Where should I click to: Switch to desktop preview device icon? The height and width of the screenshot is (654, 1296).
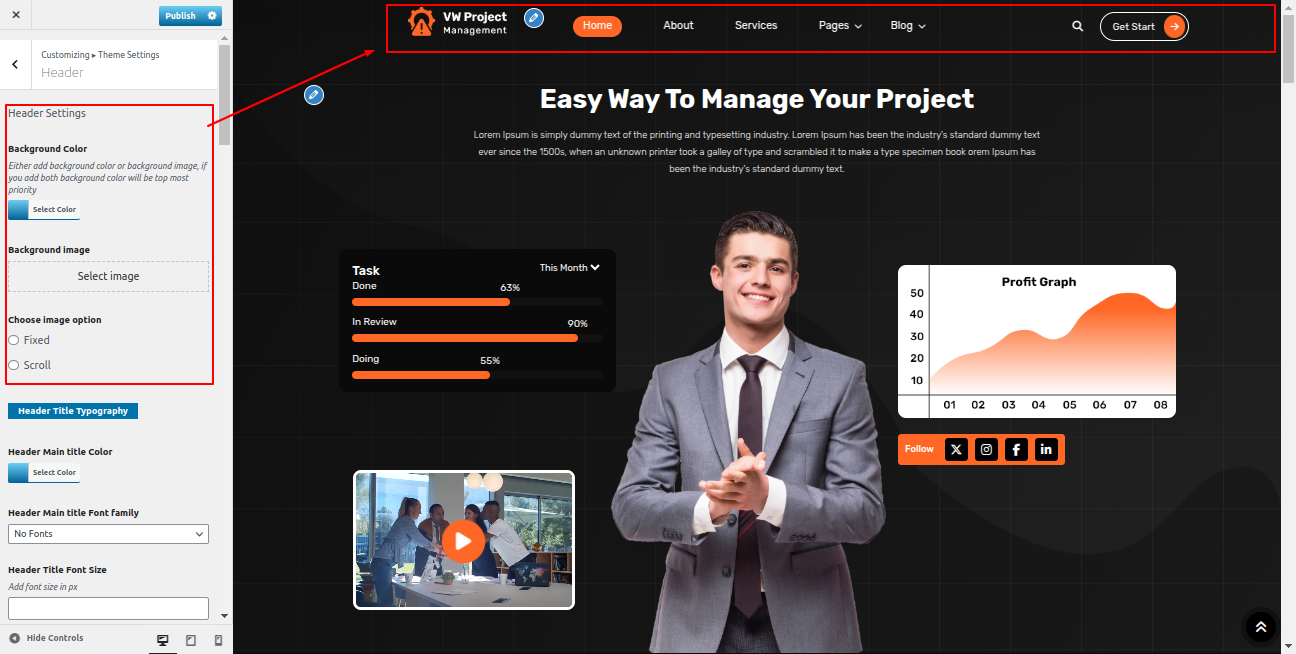coord(163,640)
